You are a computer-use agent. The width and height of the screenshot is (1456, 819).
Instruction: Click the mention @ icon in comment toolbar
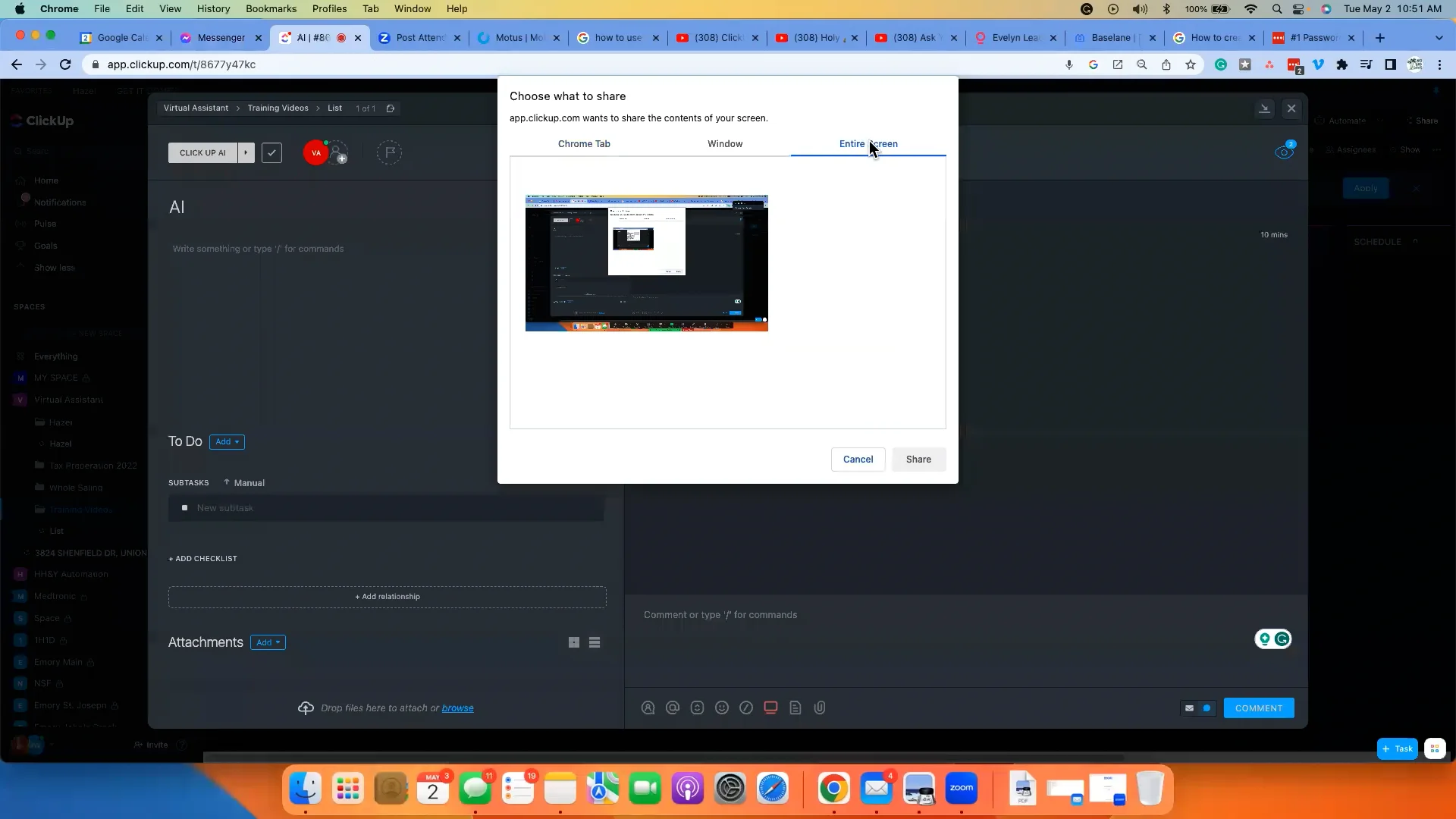click(x=673, y=708)
